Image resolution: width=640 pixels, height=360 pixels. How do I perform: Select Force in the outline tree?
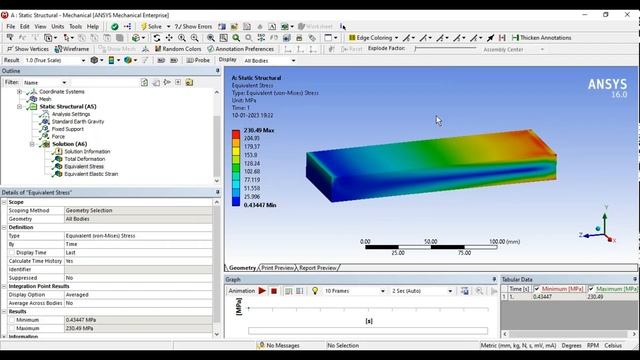tap(58, 136)
